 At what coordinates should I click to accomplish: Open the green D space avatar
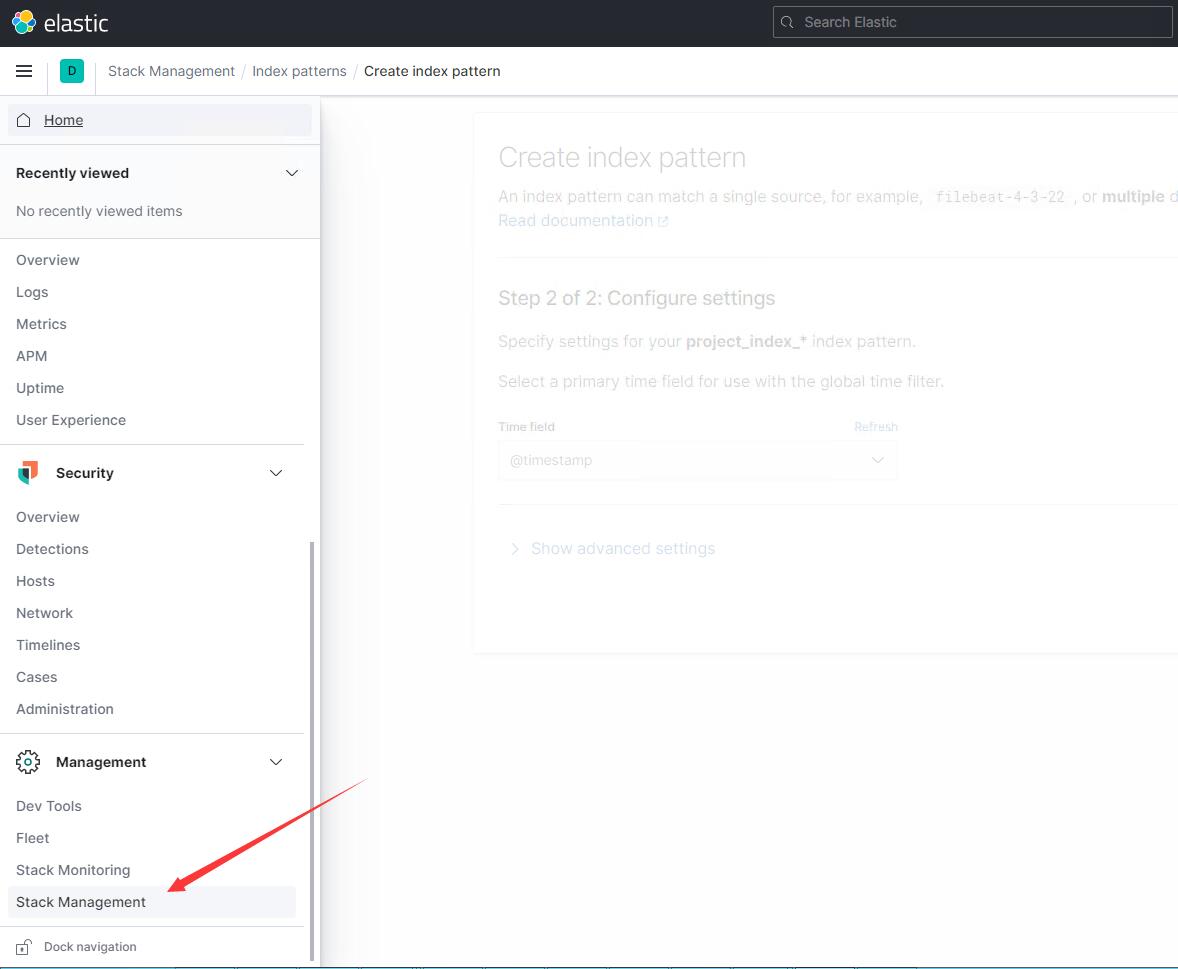point(72,71)
